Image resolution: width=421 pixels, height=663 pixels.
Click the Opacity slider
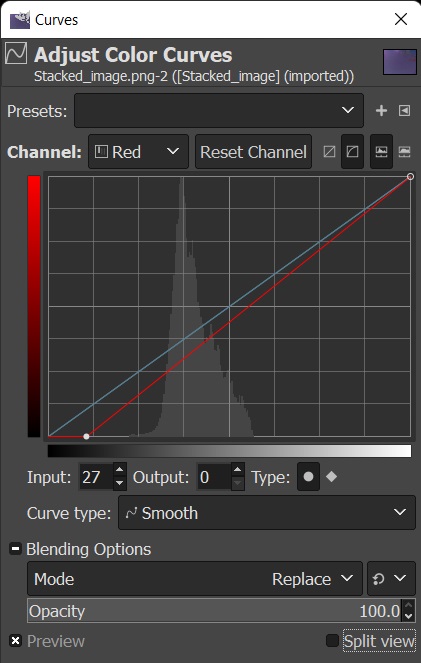pos(215,611)
